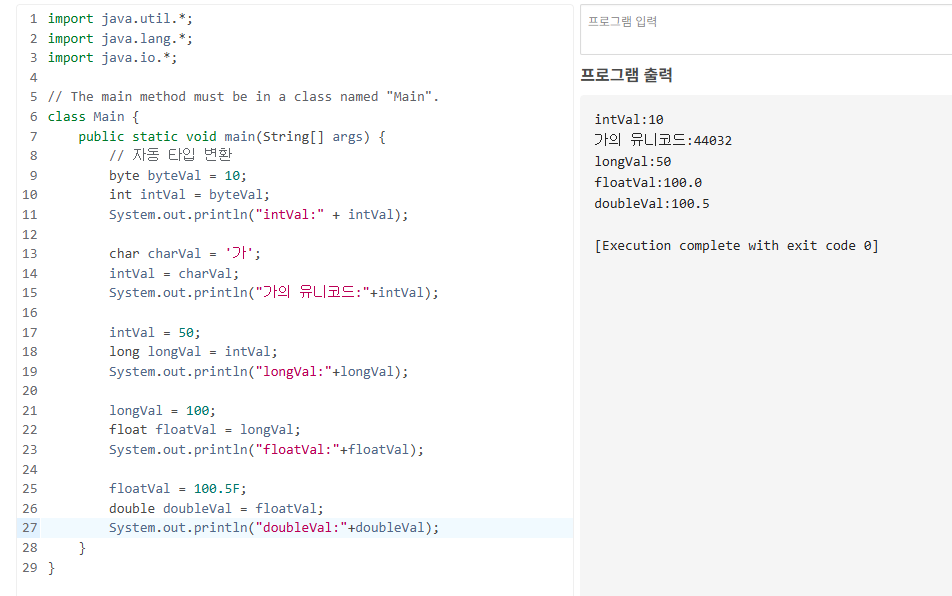
Task: Click output line 'intVal:10'
Action: pos(629,120)
